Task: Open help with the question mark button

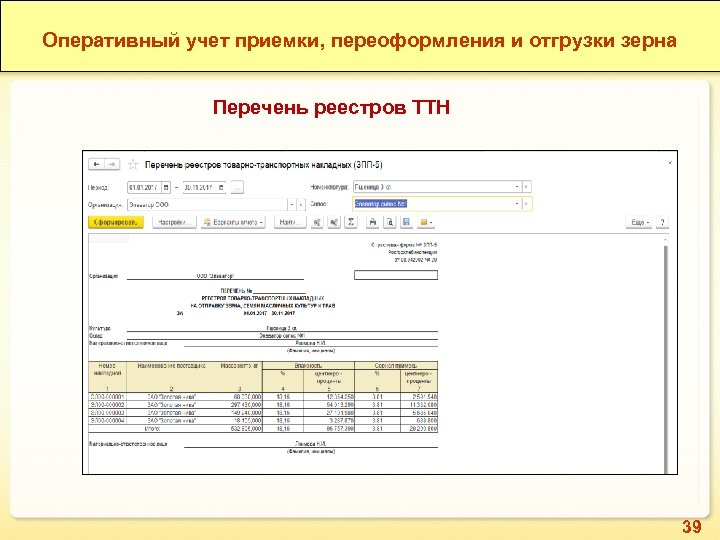Action: click(662, 222)
